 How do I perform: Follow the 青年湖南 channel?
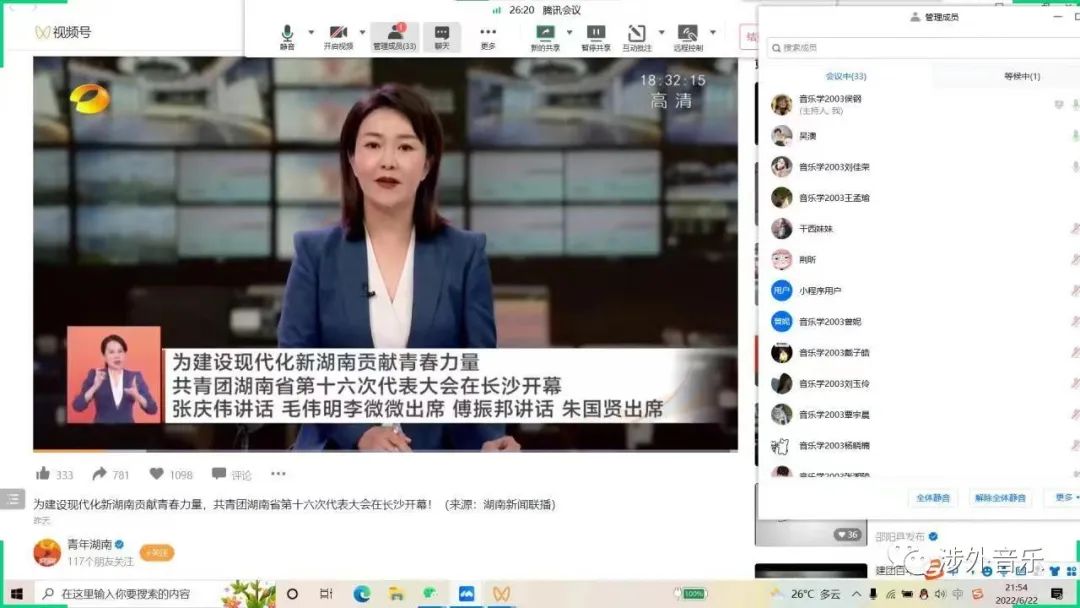(157, 553)
